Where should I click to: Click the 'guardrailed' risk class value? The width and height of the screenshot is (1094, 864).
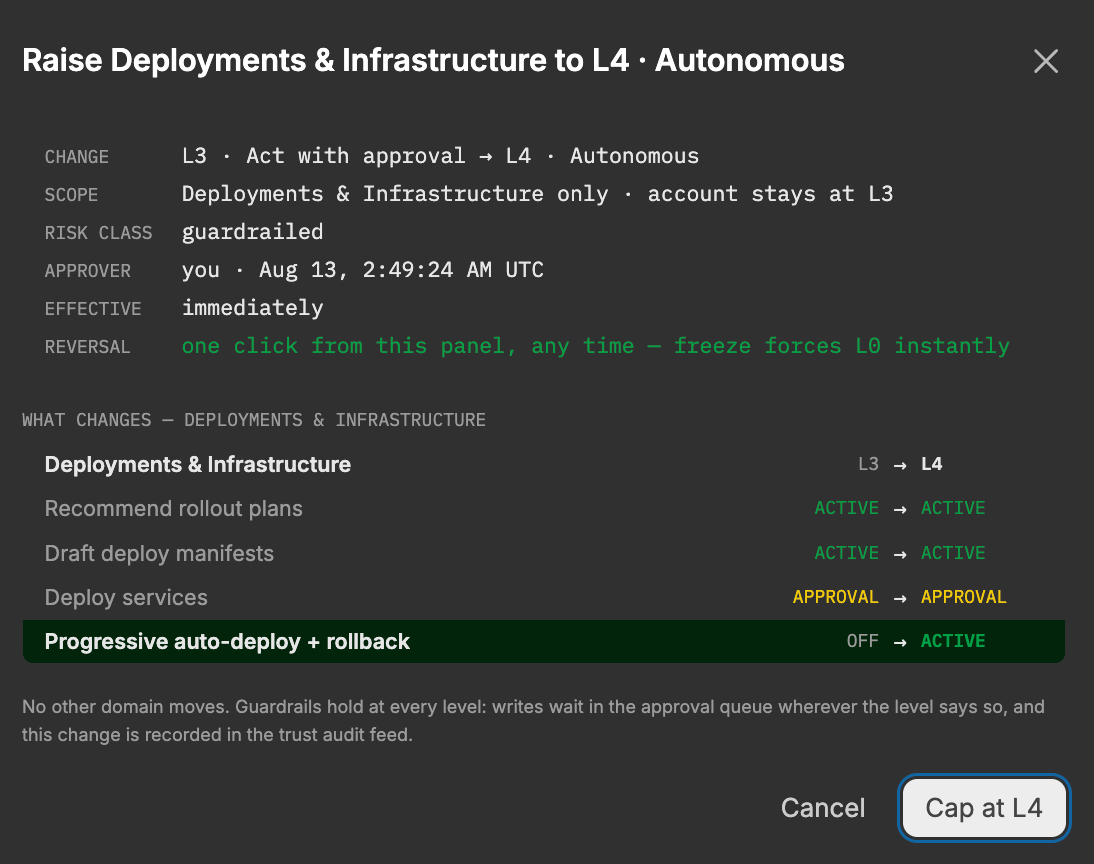click(x=253, y=232)
